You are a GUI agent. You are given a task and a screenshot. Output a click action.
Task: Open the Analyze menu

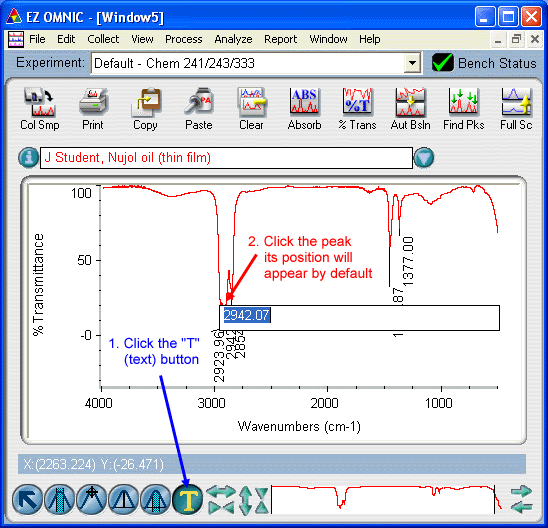(x=233, y=39)
